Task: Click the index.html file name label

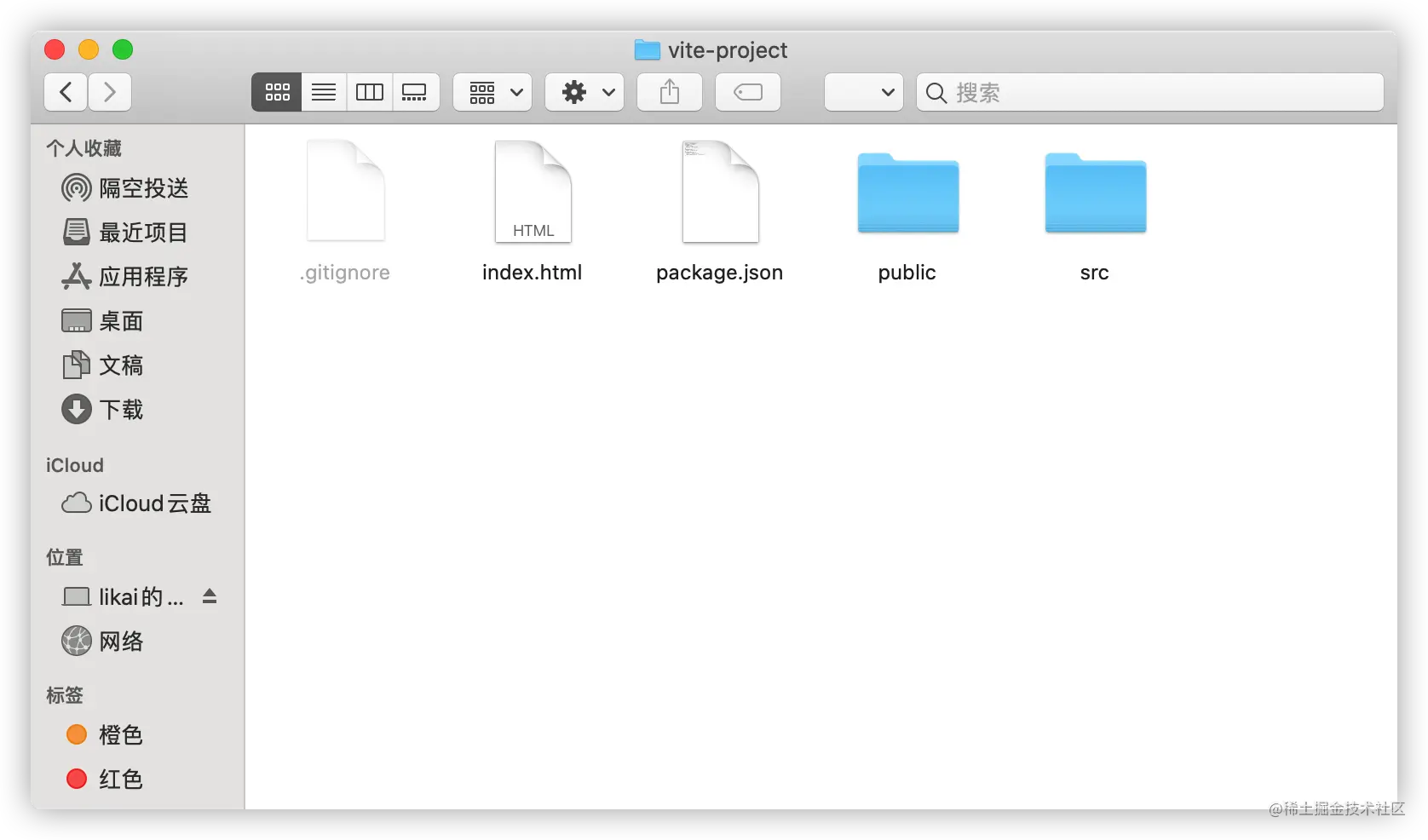Action: pos(533,273)
